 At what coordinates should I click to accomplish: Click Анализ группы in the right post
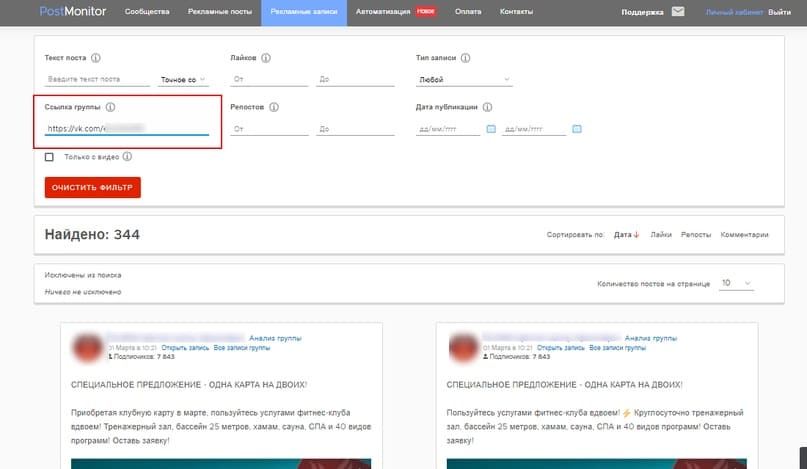pyautogui.click(x=651, y=338)
